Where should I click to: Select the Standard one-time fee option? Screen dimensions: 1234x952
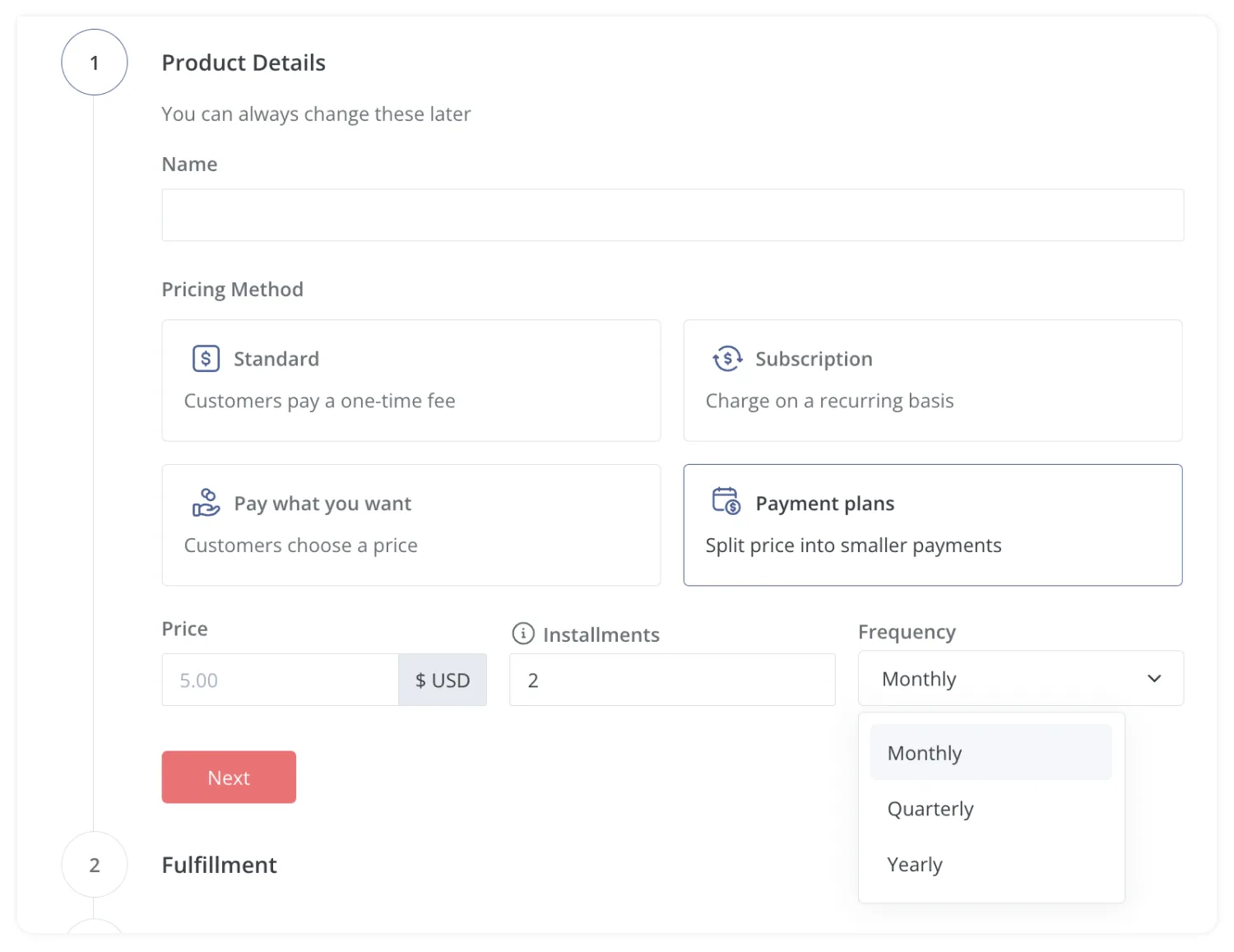point(411,380)
